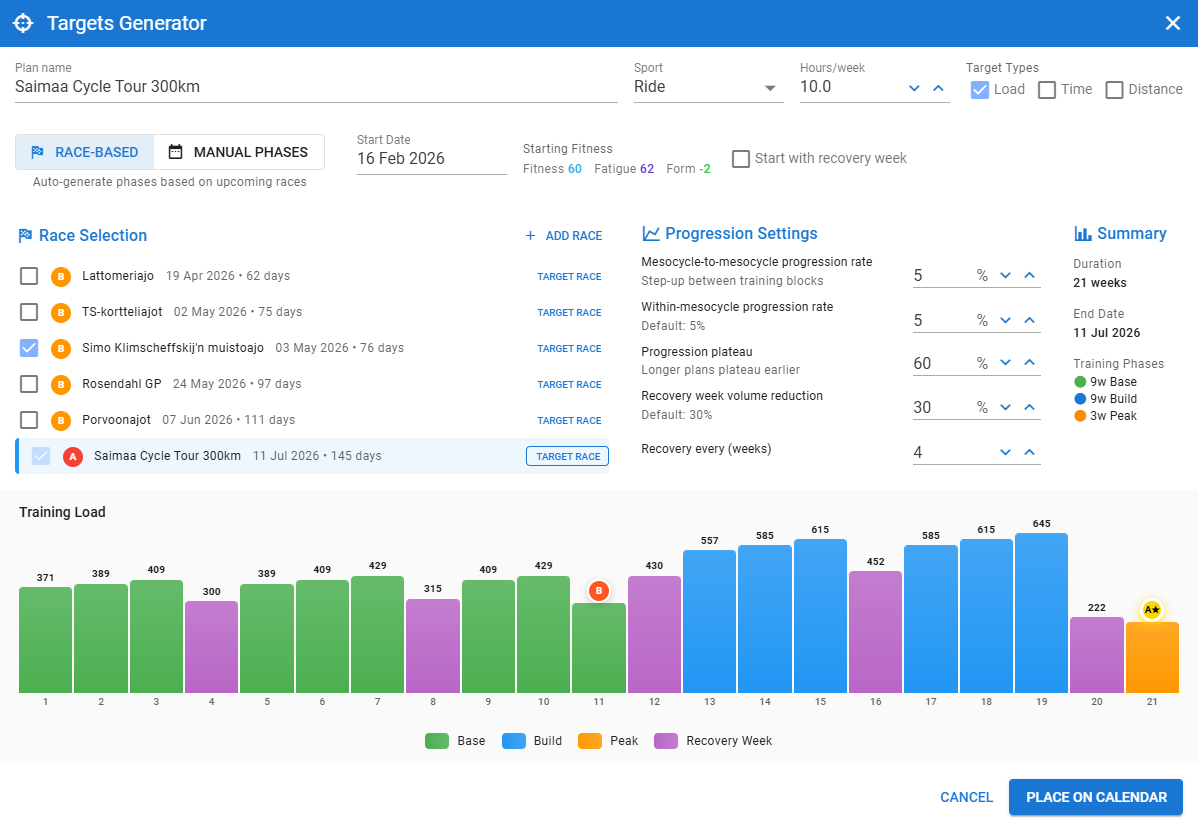Enable Start with recovery week checkbox
1198x829 pixels.
(x=741, y=159)
